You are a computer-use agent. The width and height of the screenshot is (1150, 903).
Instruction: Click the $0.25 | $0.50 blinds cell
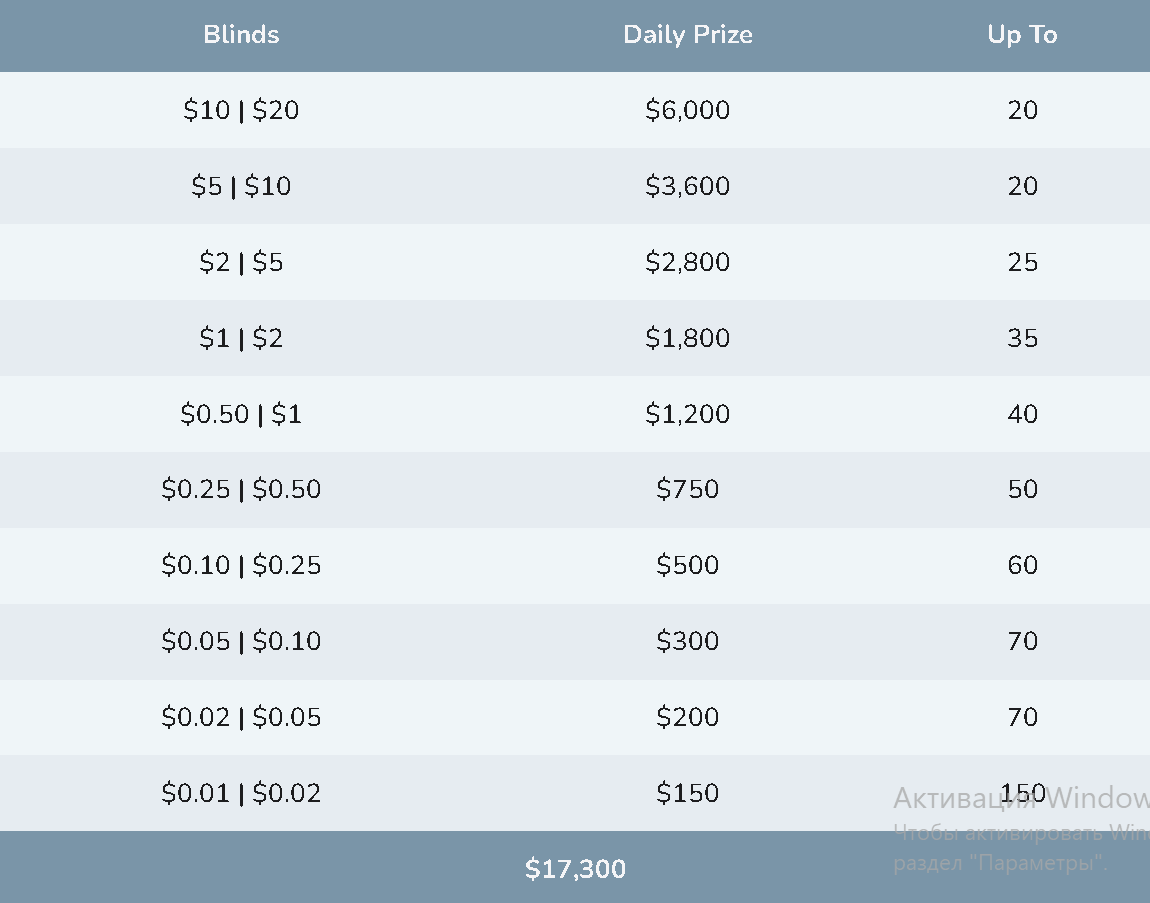(241, 489)
